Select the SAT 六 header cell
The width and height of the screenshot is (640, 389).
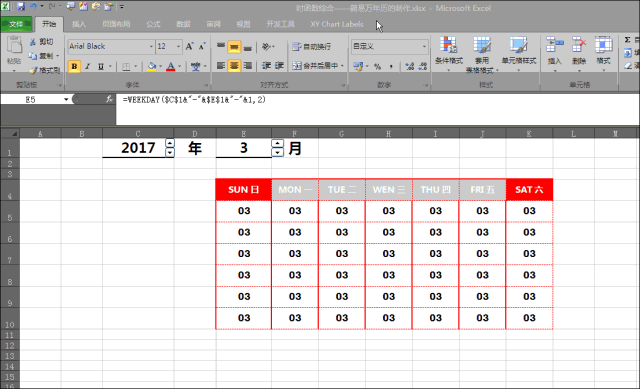coord(529,190)
